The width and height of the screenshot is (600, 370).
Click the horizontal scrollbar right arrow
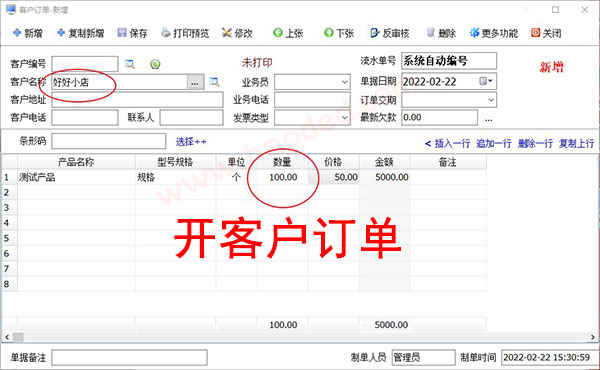[x=593, y=337]
